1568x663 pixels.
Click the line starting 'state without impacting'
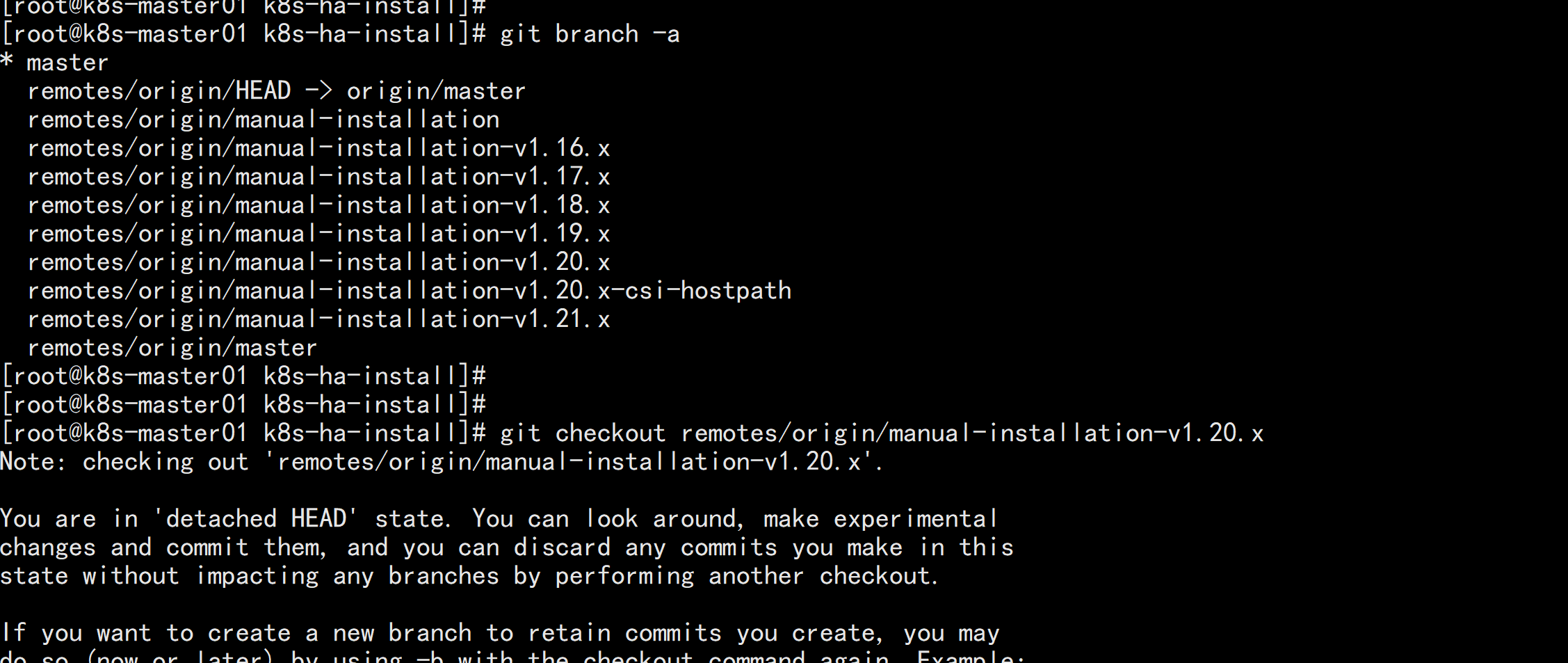[x=469, y=576]
